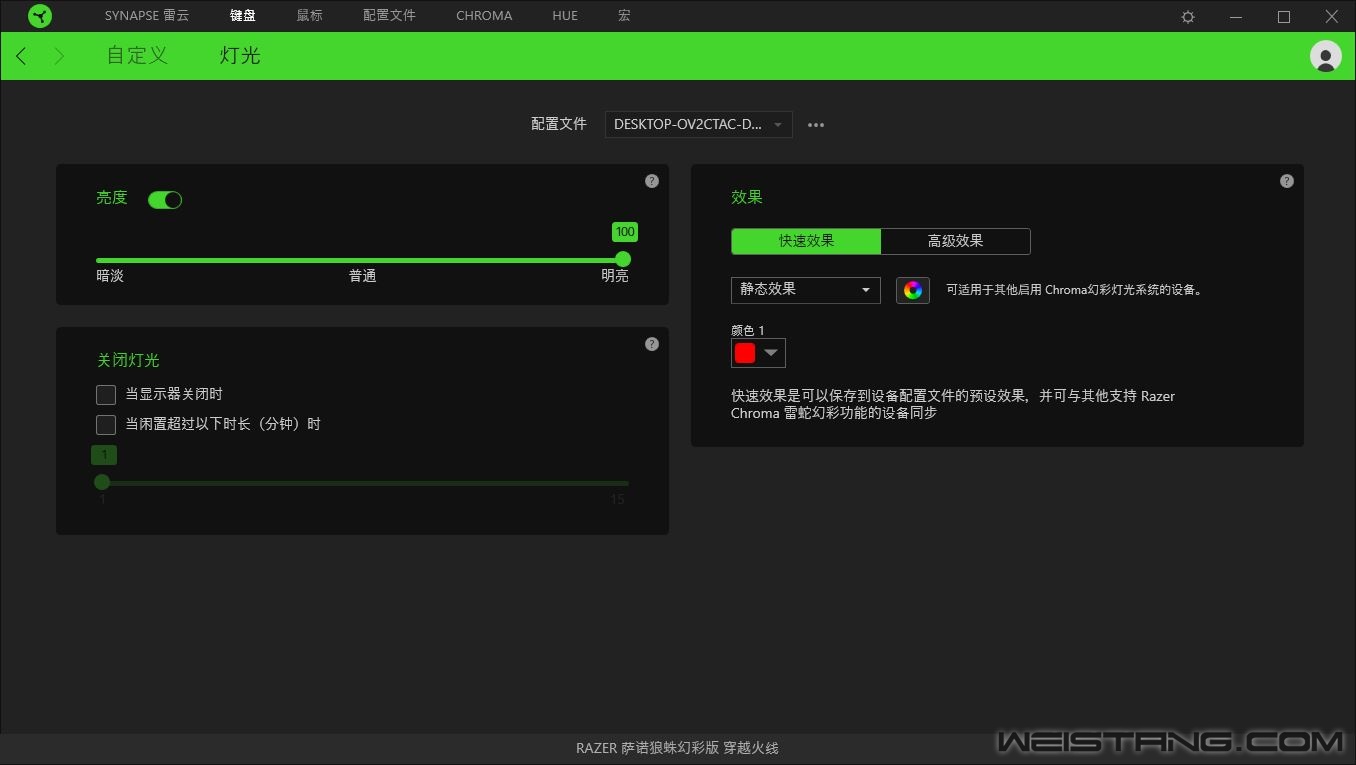Screen dimensions: 1356x765
Task: Open CHROMA tab
Action: 484,16
